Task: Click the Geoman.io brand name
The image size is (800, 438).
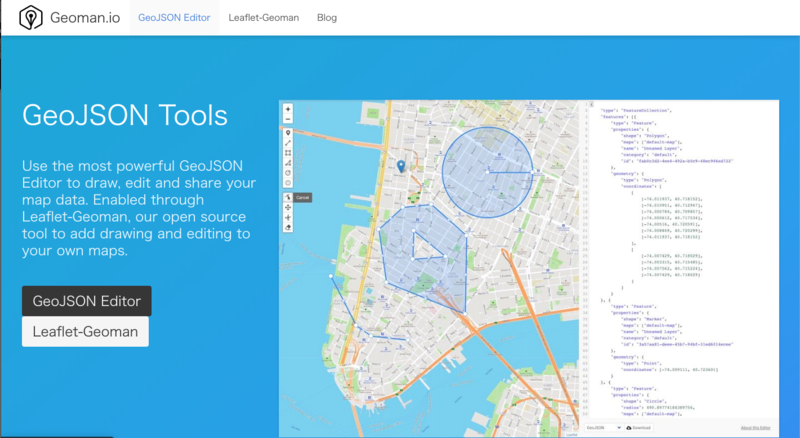Action: [85, 18]
